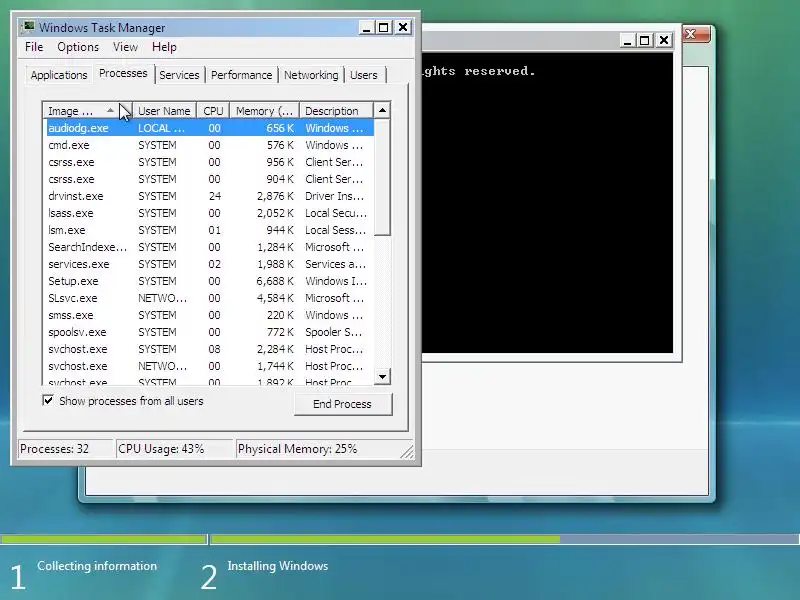Click the Installing Windows step label

click(x=278, y=566)
